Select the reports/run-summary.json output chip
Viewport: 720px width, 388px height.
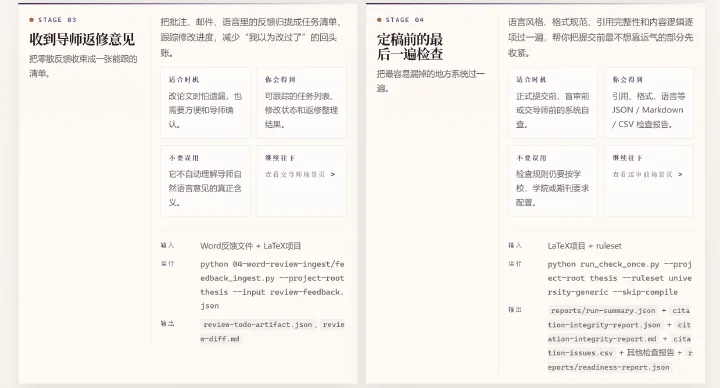603,311
